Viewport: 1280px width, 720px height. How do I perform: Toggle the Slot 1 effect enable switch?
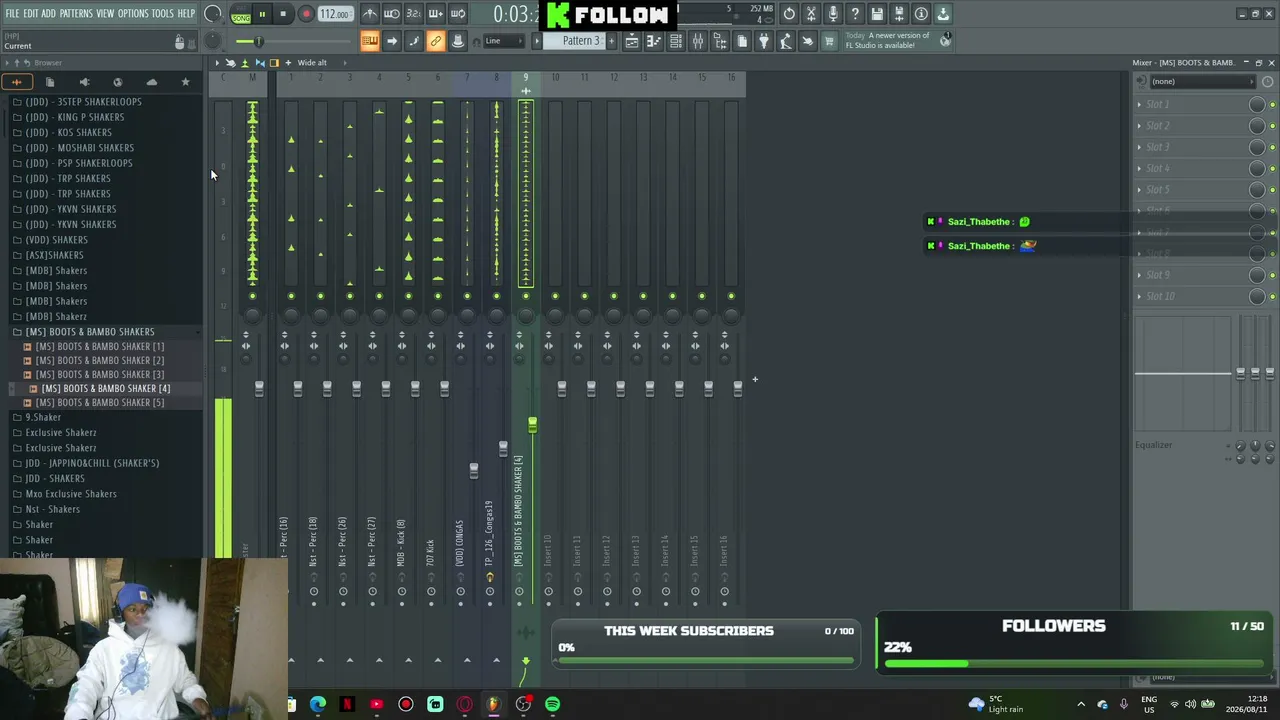point(1272,104)
